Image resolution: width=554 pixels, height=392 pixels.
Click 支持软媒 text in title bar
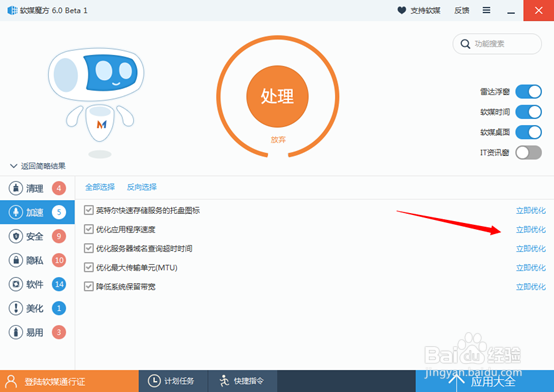[425, 11]
